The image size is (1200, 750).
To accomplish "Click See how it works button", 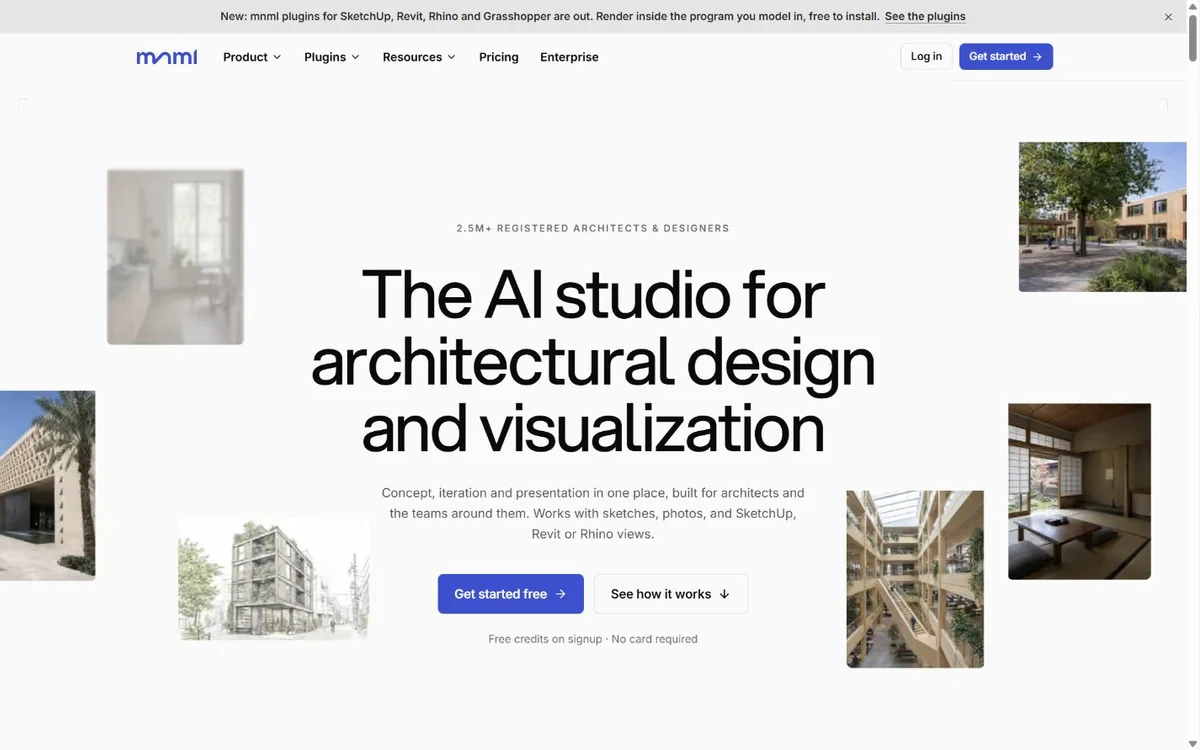I will click(x=671, y=594).
